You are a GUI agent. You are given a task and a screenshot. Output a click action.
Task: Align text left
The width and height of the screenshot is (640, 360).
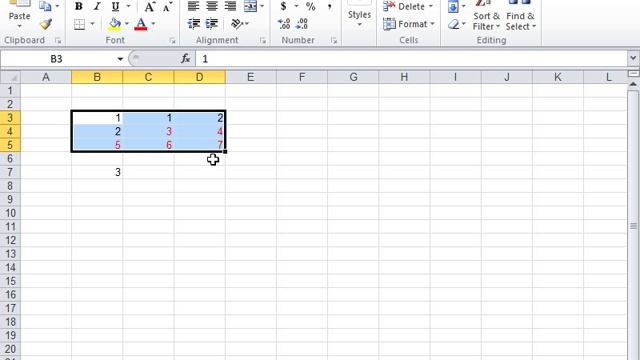(x=193, y=6)
